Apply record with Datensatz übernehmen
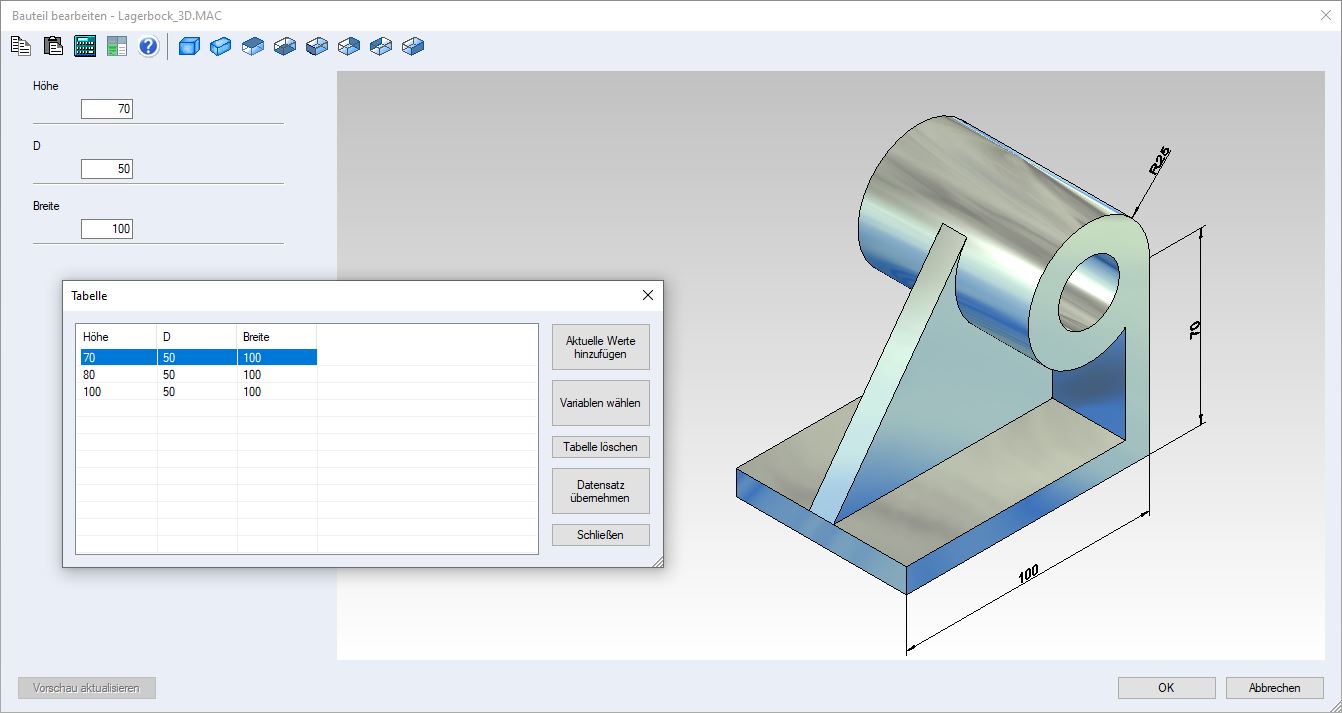The height and width of the screenshot is (713, 1342). click(600, 491)
